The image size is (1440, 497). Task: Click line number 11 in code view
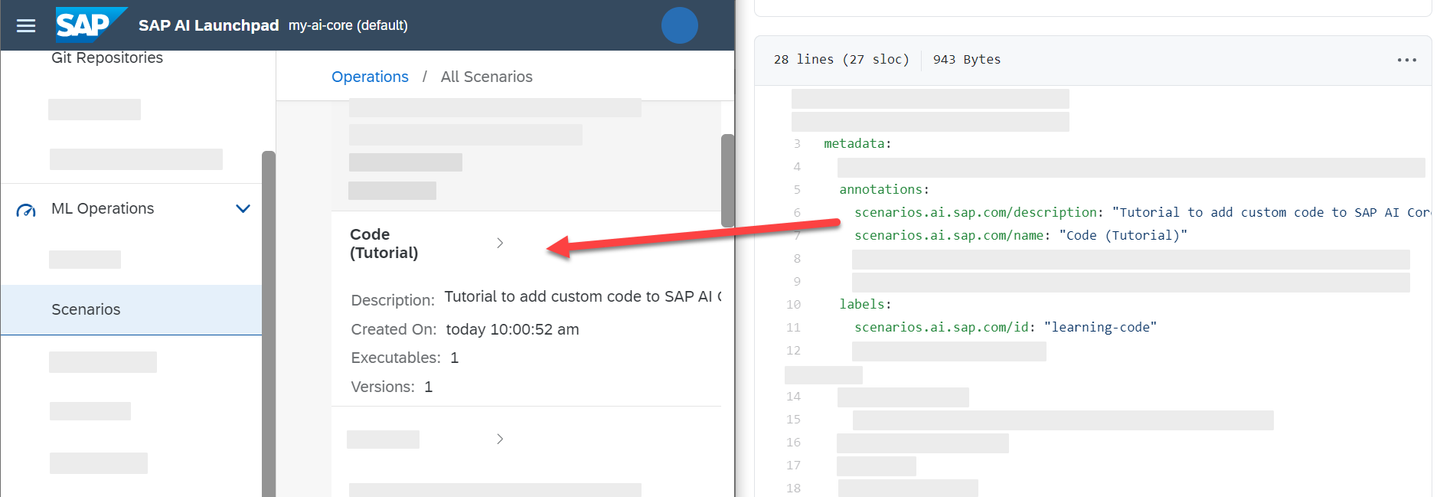(x=793, y=328)
